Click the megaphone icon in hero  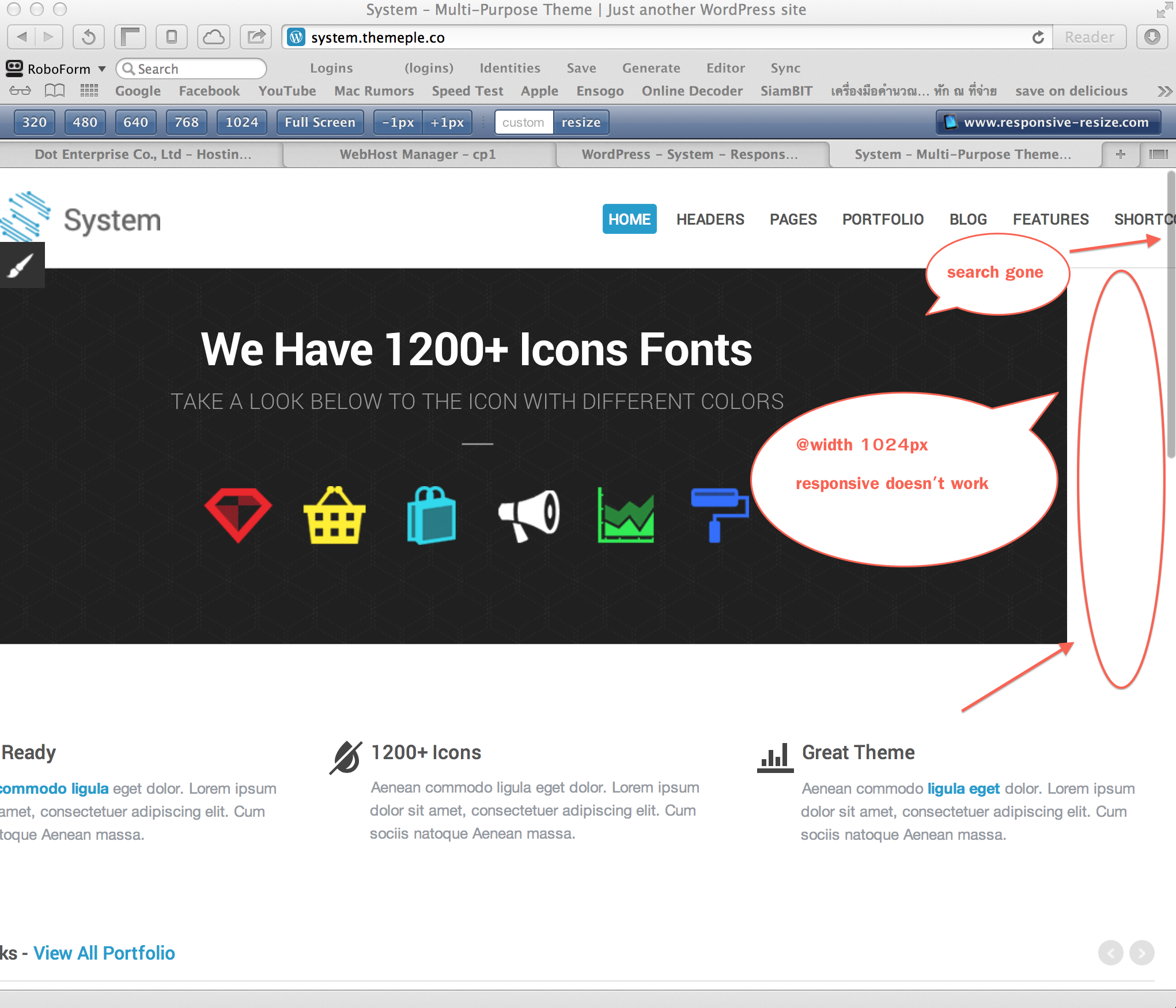[529, 514]
